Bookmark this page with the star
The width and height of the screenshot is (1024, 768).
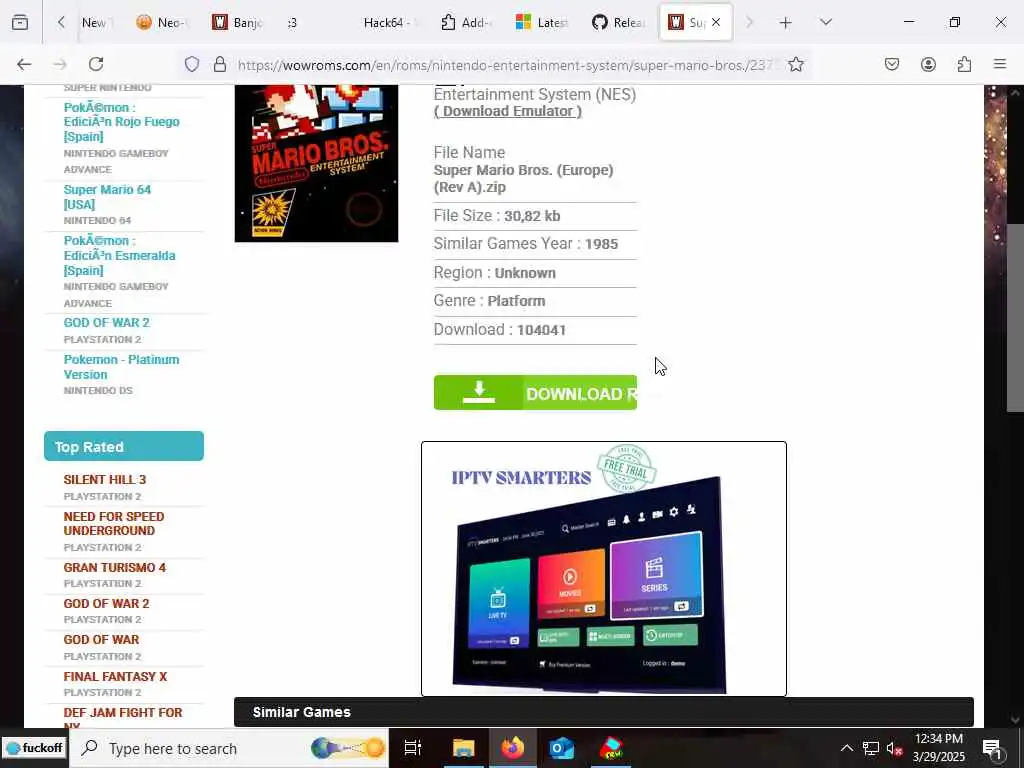click(x=795, y=64)
